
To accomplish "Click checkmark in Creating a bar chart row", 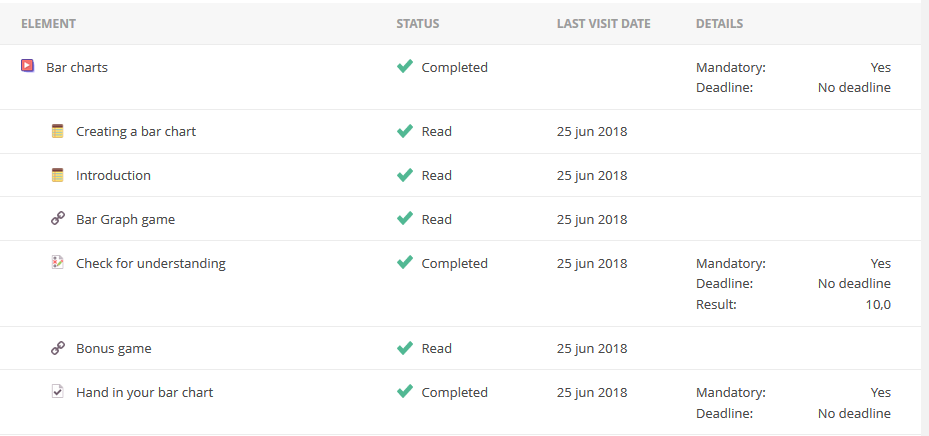I will click(x=405, y=131).
